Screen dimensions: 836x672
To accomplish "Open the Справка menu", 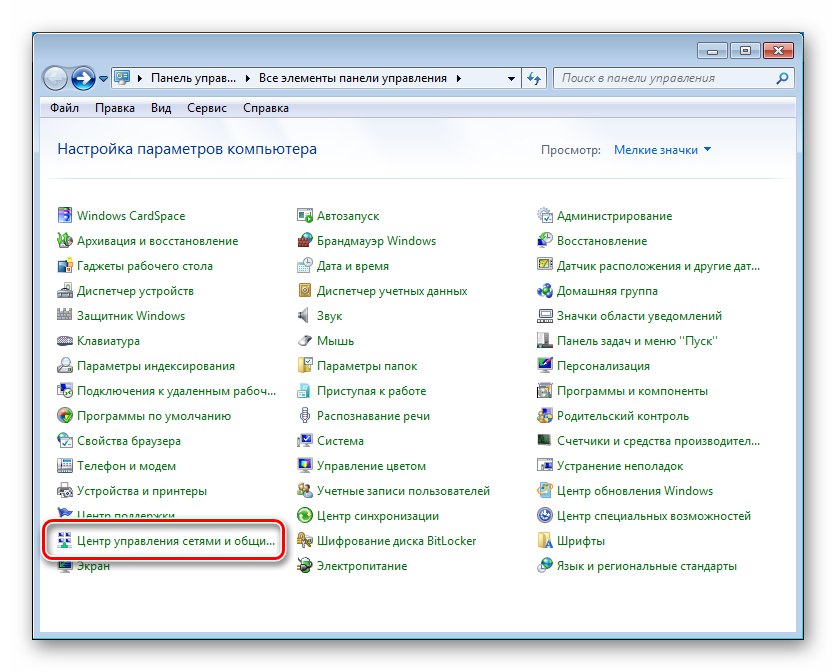I will coord(266,108).
